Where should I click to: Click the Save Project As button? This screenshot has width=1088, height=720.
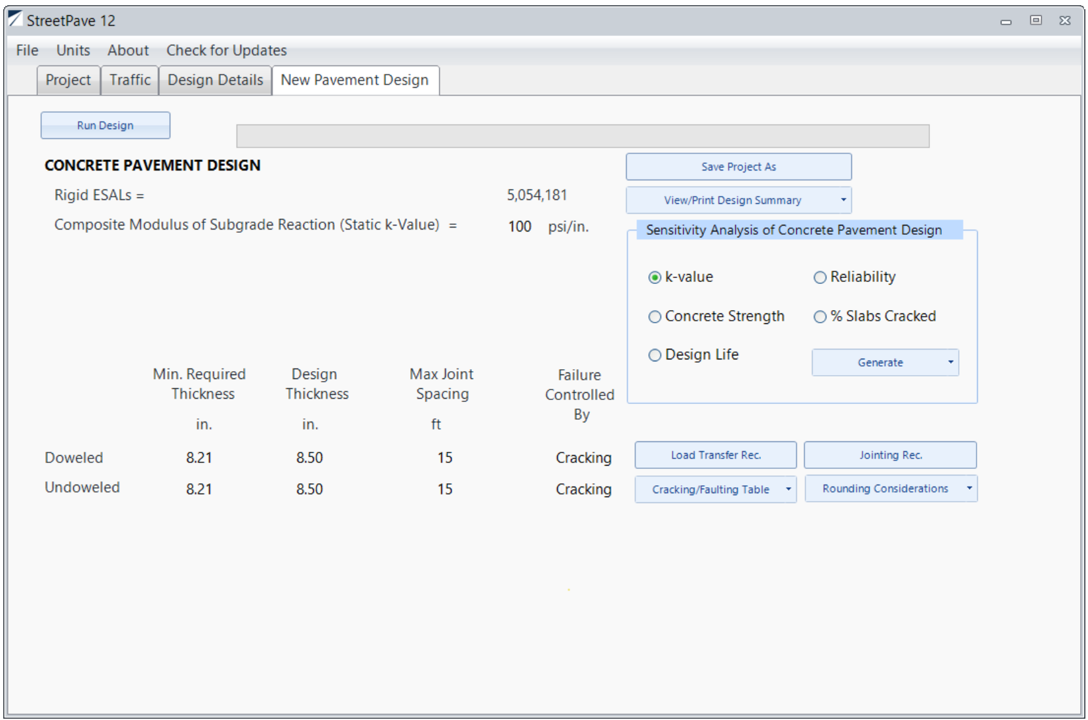click(738, 167)
